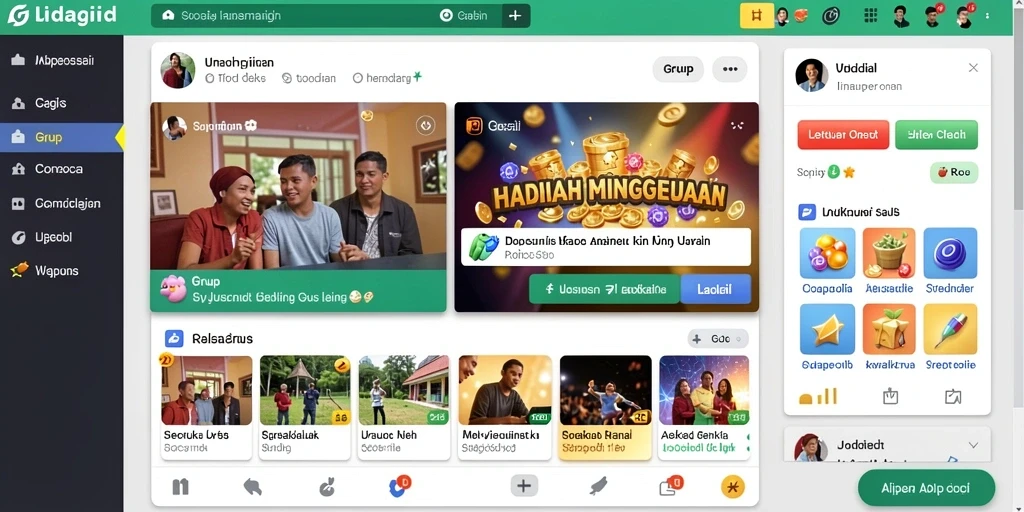Image resolution: width=1024 pixels, height=512 pixels.
Task: Click the Roe tag with apple icon
Action: coord(953,172)
